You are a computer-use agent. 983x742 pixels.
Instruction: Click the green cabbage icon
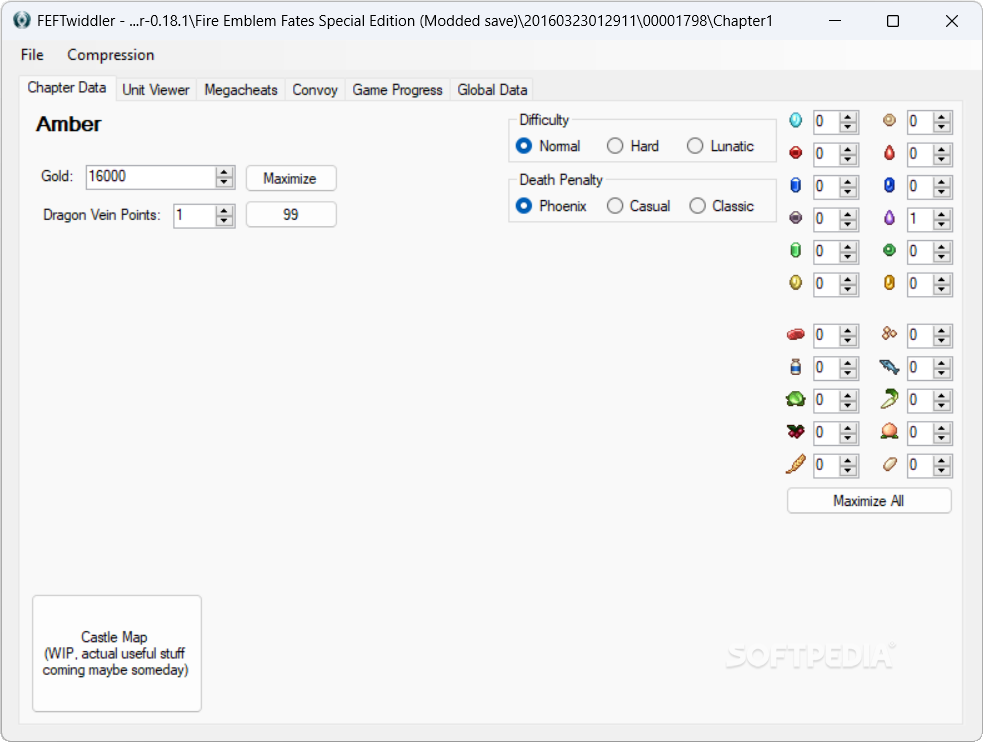click(x=796, y=399)
